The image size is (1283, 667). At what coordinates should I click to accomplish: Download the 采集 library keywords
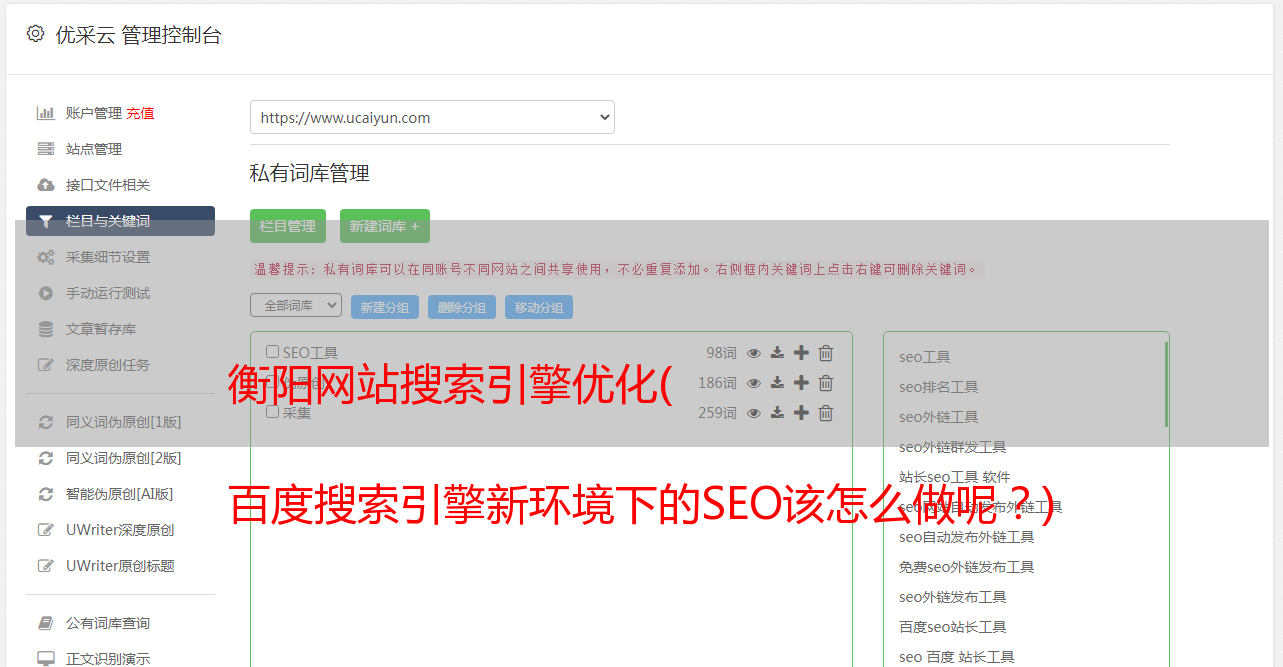pyautogui.click(x=777, y=413)
